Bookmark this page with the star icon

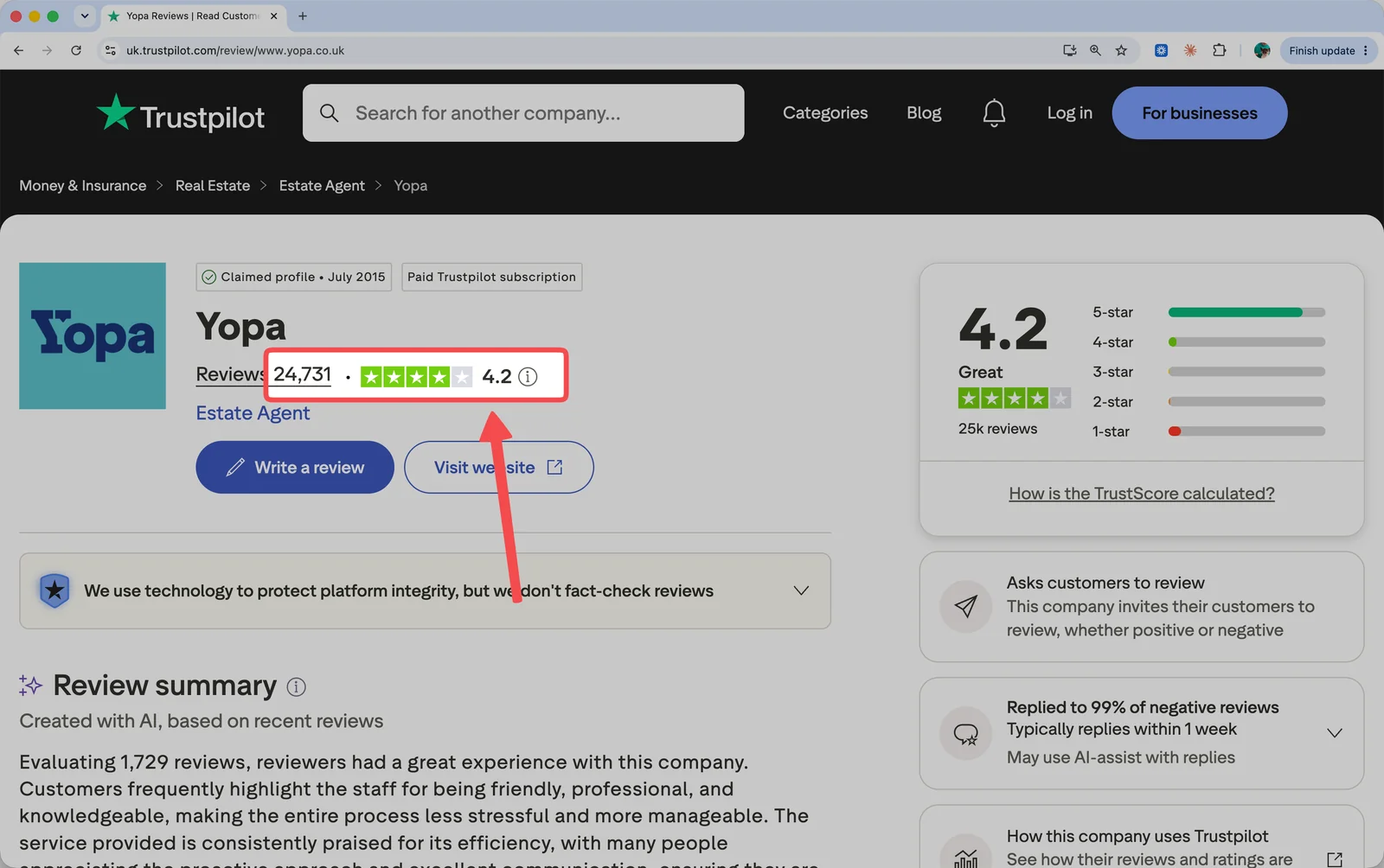coord(1121,50)
